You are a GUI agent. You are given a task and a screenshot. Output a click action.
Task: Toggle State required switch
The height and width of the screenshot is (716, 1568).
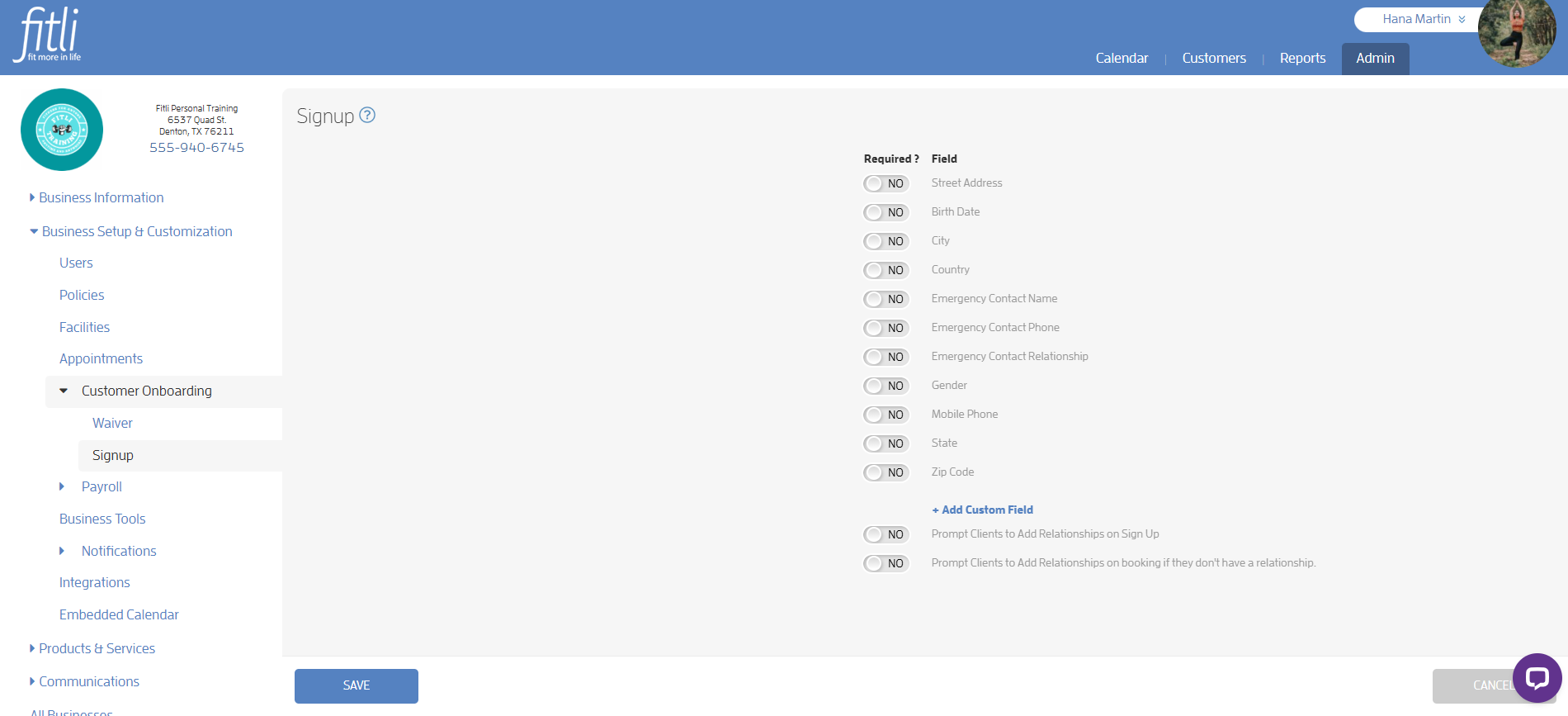pos(886,443)
